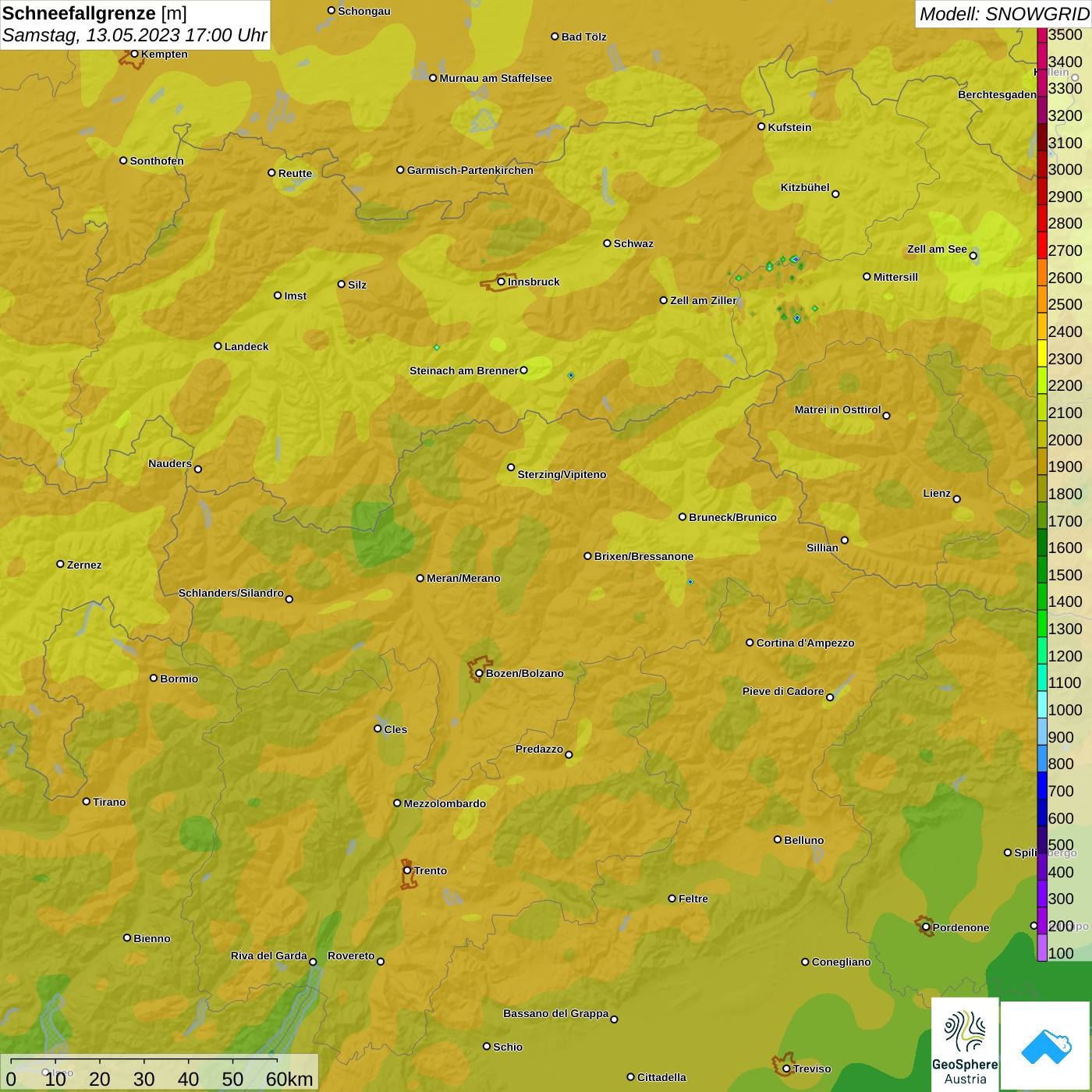Click the Bassano del Grappa label

click(x=555, y=1013)
